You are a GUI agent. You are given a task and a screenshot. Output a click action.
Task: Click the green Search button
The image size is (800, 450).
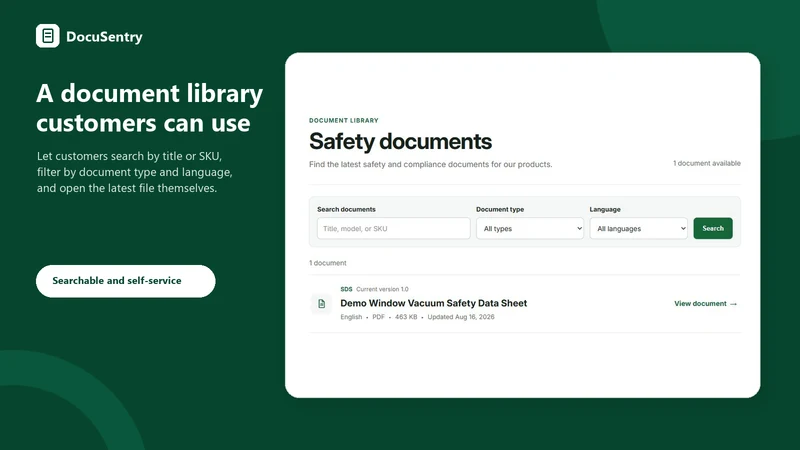tap(713, 229)
